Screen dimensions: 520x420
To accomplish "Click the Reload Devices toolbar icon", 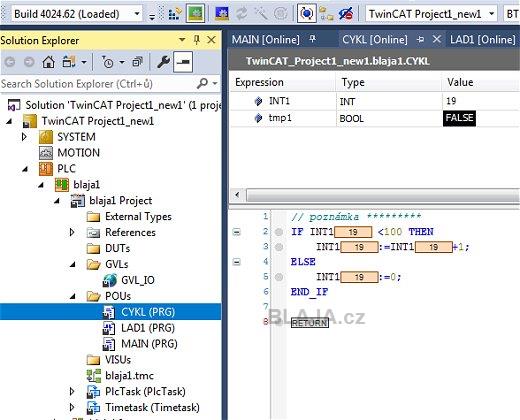I will click(241, 14).
